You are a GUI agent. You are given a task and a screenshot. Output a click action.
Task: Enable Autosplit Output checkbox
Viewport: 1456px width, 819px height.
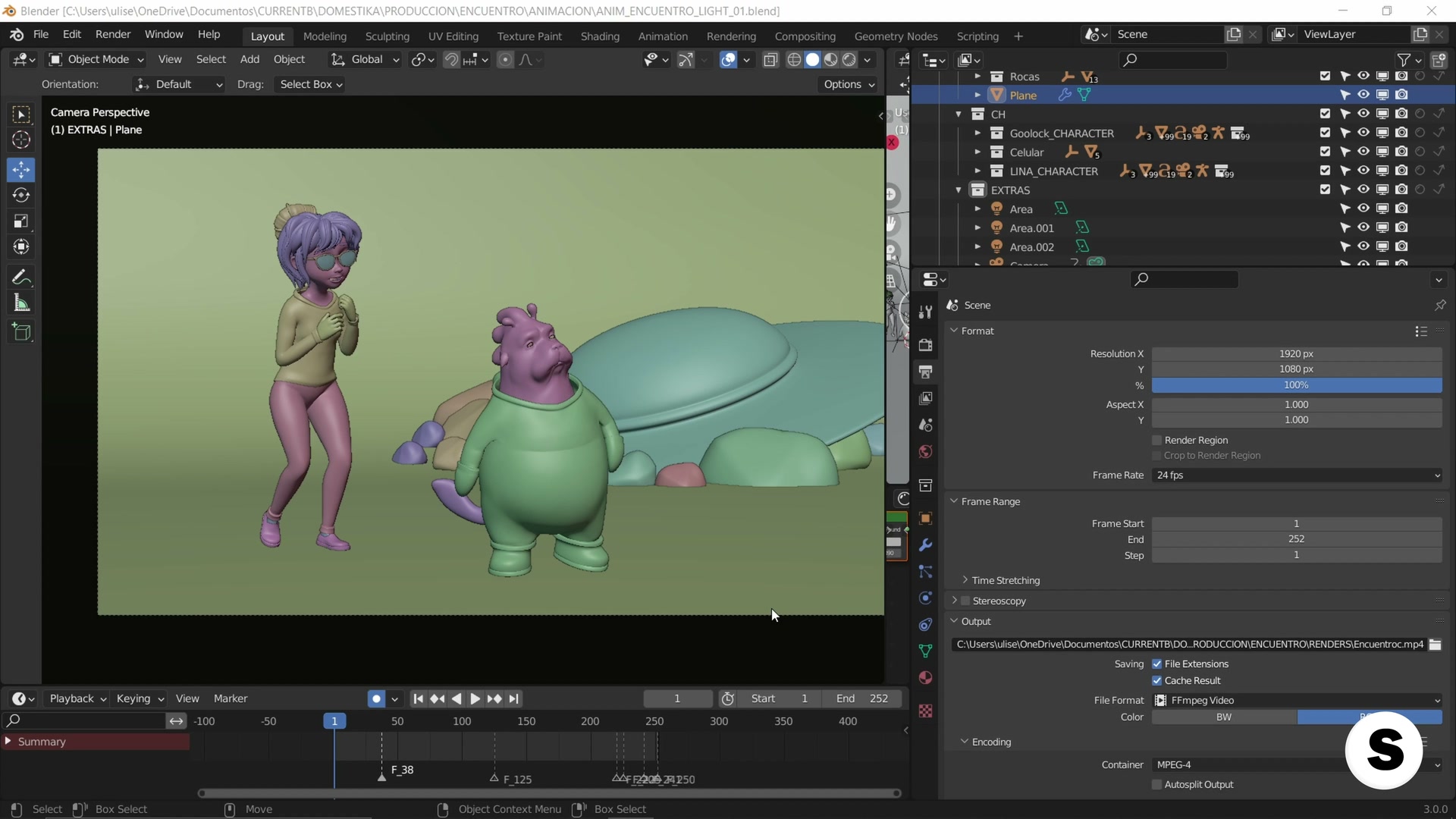coord(1157,785)
